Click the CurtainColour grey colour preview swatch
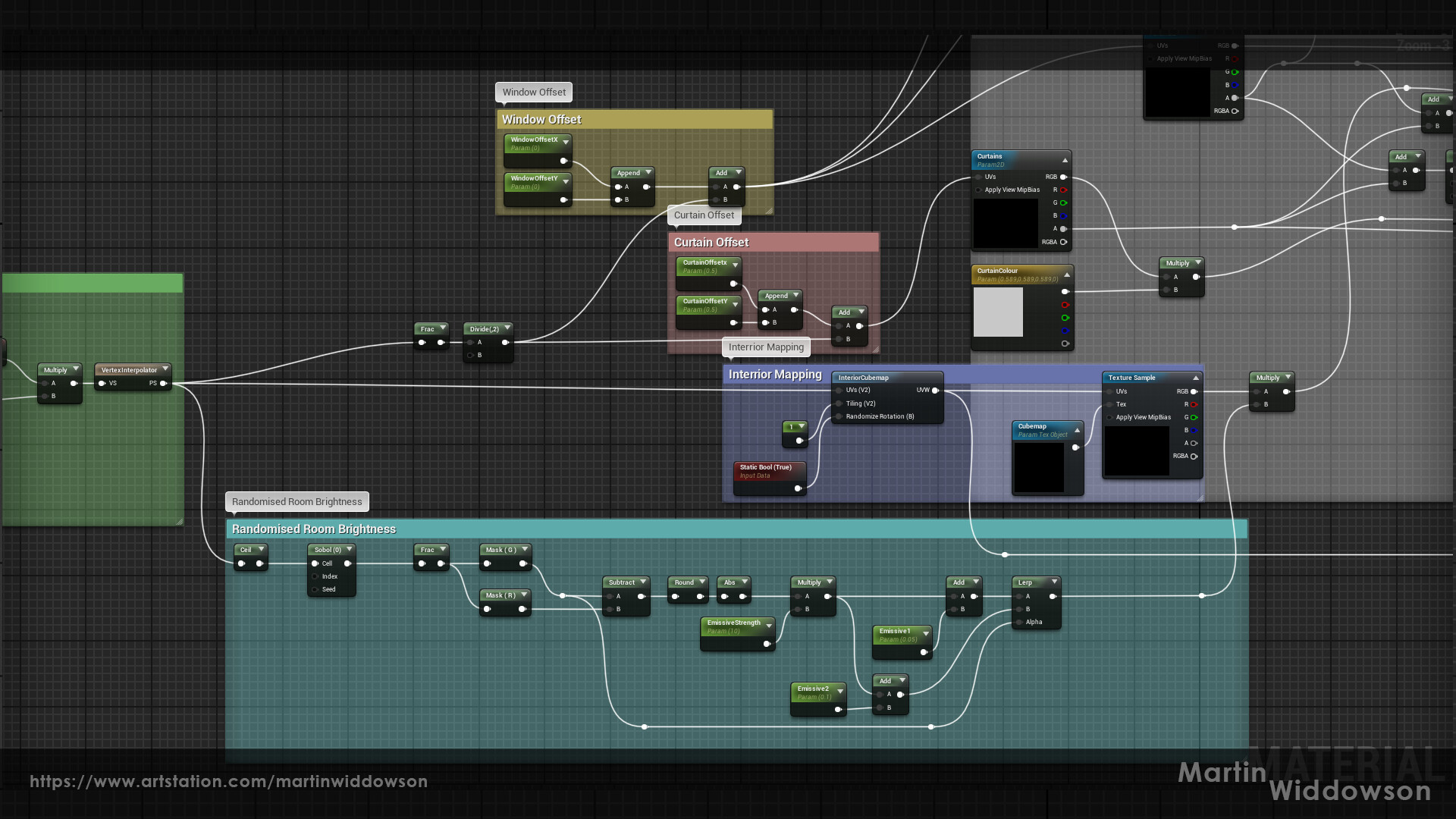Viewport: 1456px width, 819px height. click(998, 312)
